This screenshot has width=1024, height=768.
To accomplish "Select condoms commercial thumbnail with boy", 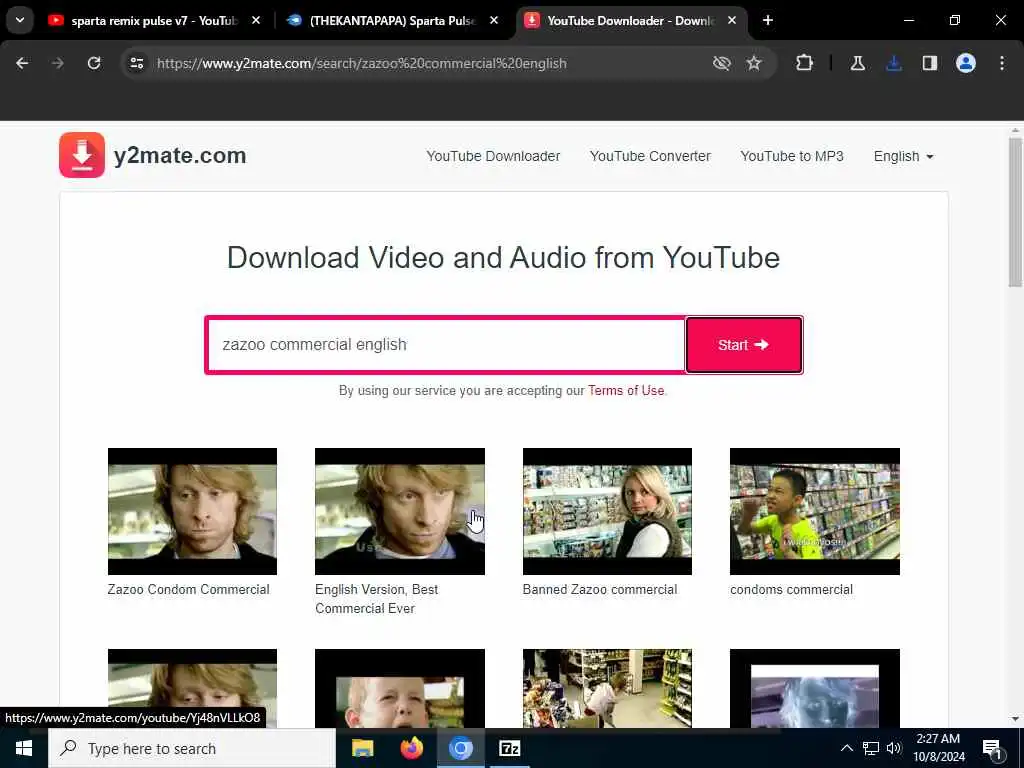I will (814, 511).
